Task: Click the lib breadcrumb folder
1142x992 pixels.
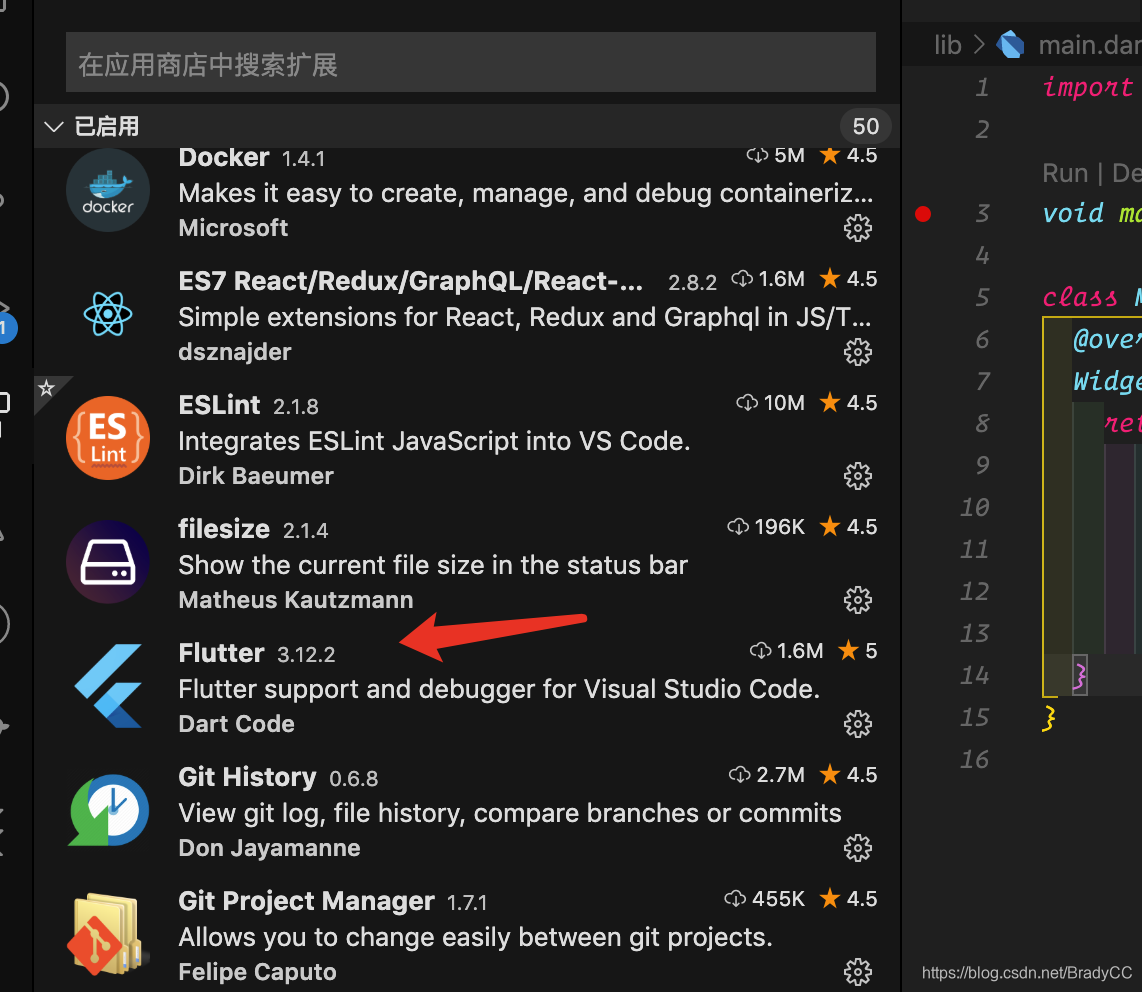Action: coord(948,45)
